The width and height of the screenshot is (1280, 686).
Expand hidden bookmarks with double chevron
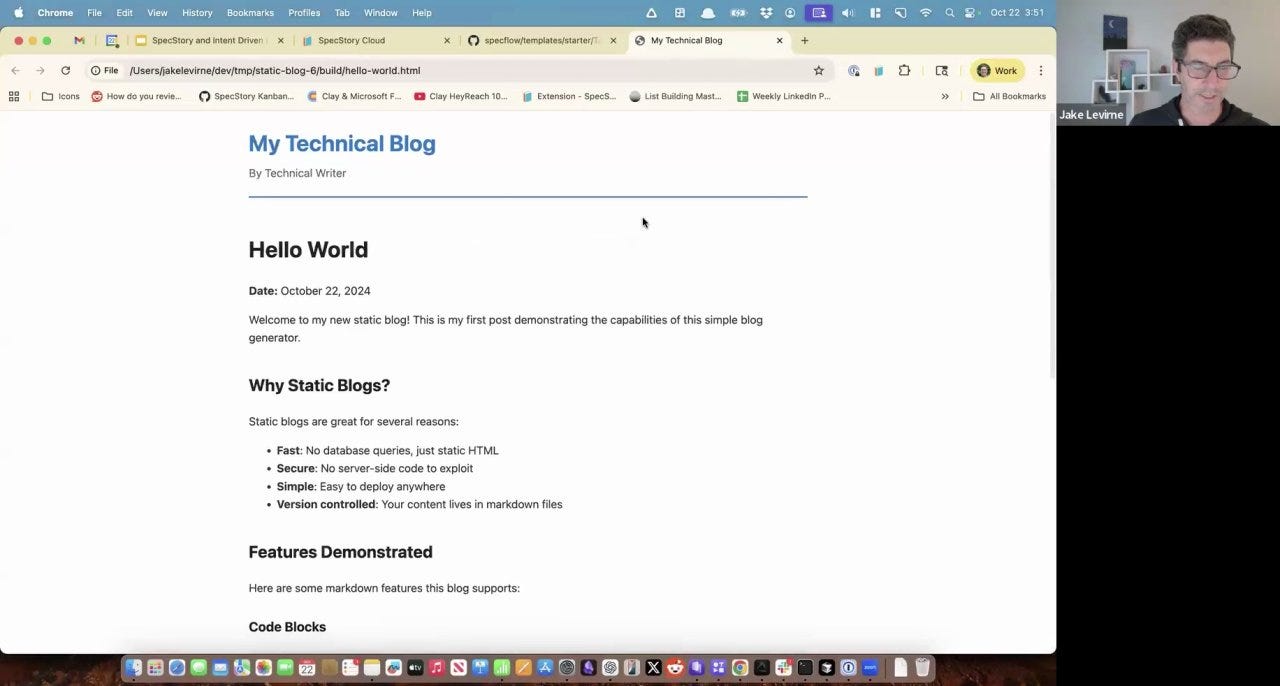(945, 96)
